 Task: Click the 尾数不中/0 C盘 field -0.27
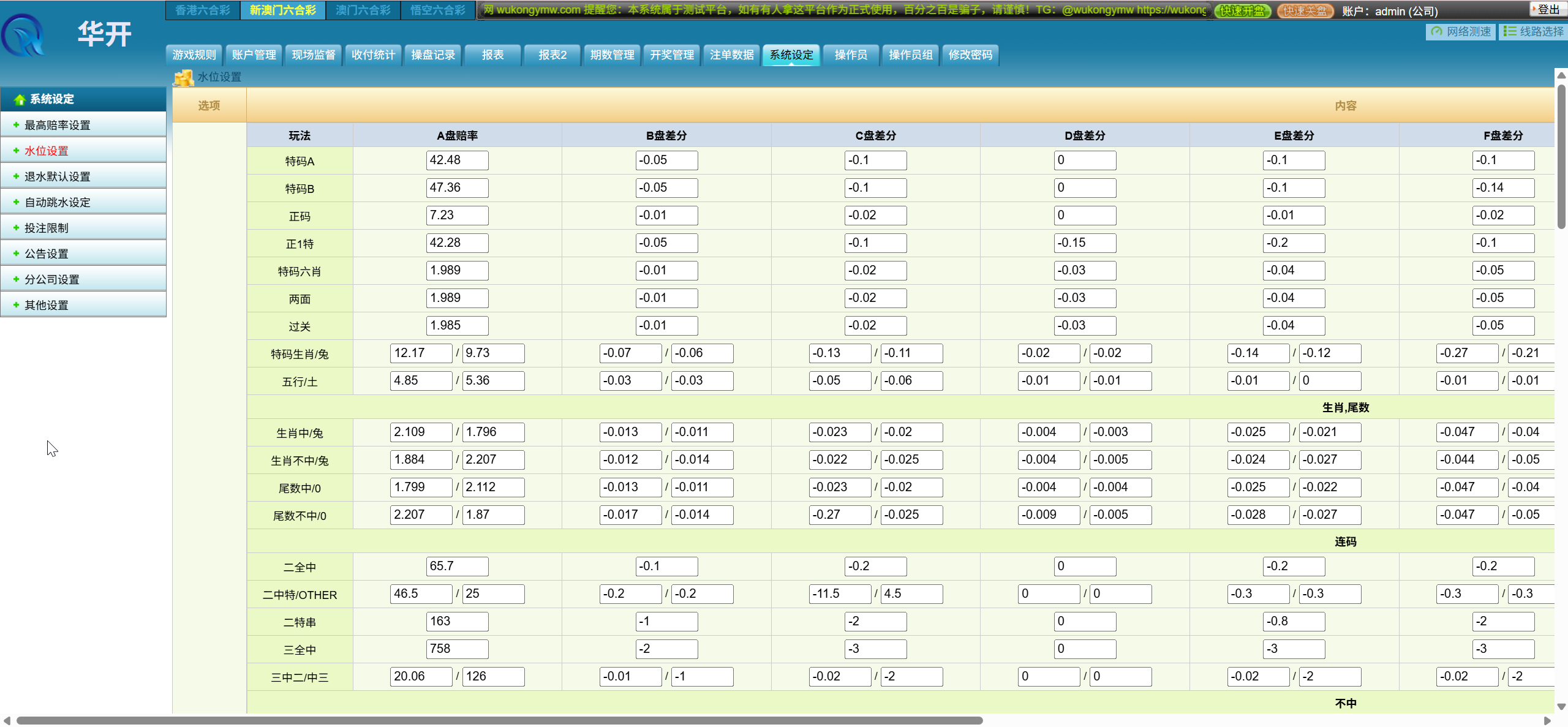click(840, 515)
